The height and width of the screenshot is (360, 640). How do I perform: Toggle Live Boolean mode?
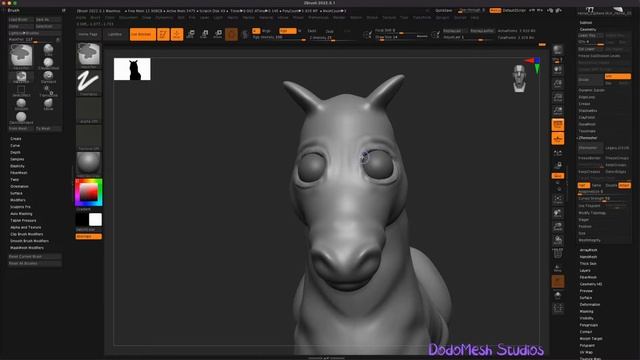(x=142, y=34)
